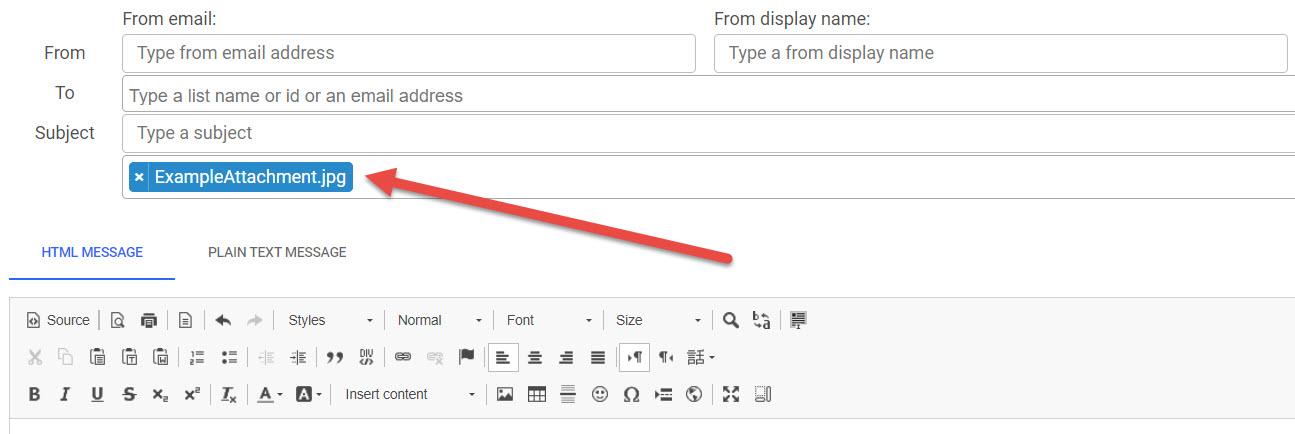Viewport: 1295px width, 434px height.
Task: Maximize the editor with the fullscreen icon
Action: click(x=731, y=394)
